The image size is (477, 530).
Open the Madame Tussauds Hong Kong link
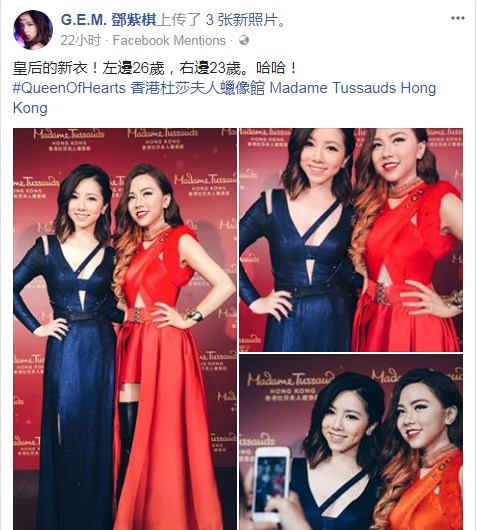coord(224,98)
